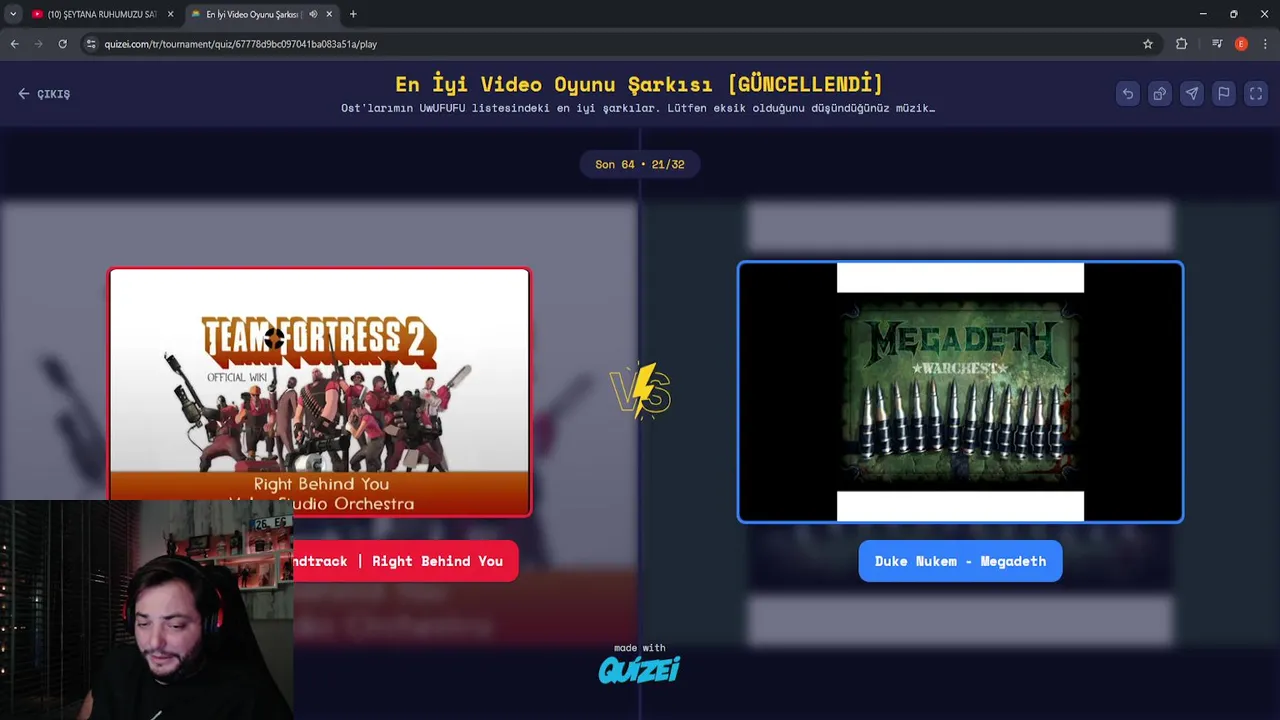
Task: Navigate forward in the browser
Action: [38, 44]
